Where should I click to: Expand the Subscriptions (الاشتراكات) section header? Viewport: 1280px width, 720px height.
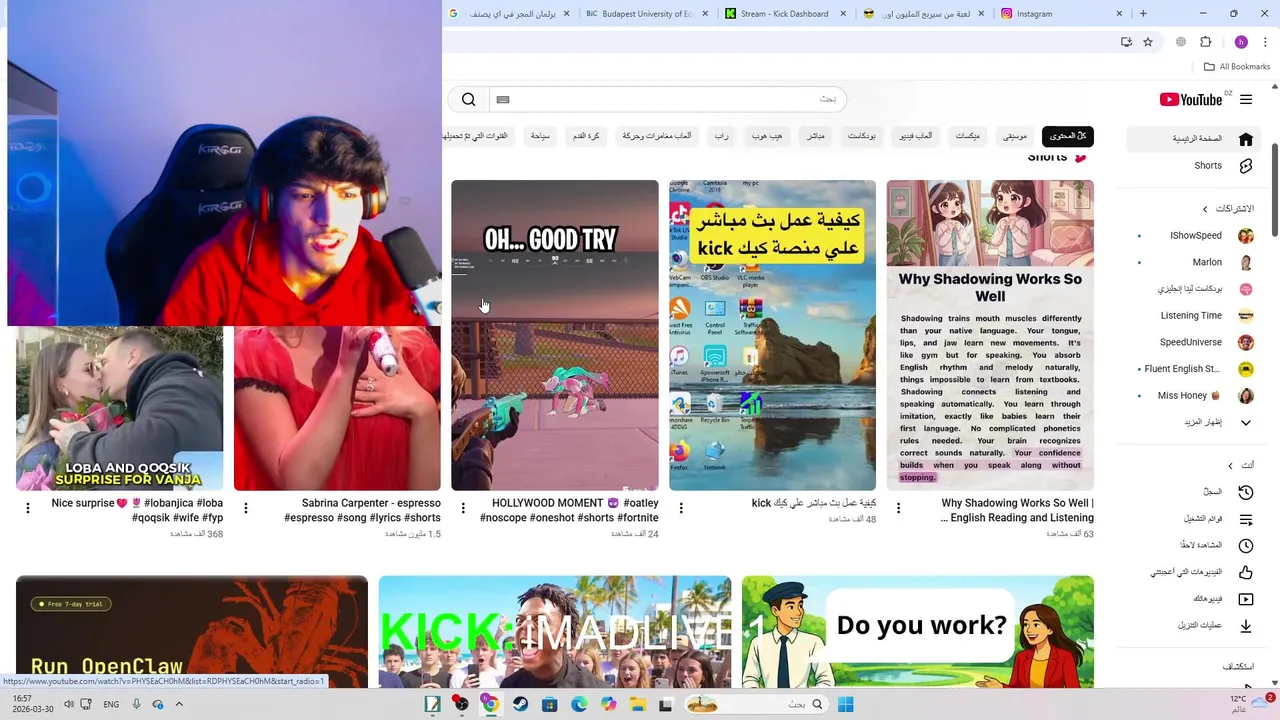[x=1228, y=209]
